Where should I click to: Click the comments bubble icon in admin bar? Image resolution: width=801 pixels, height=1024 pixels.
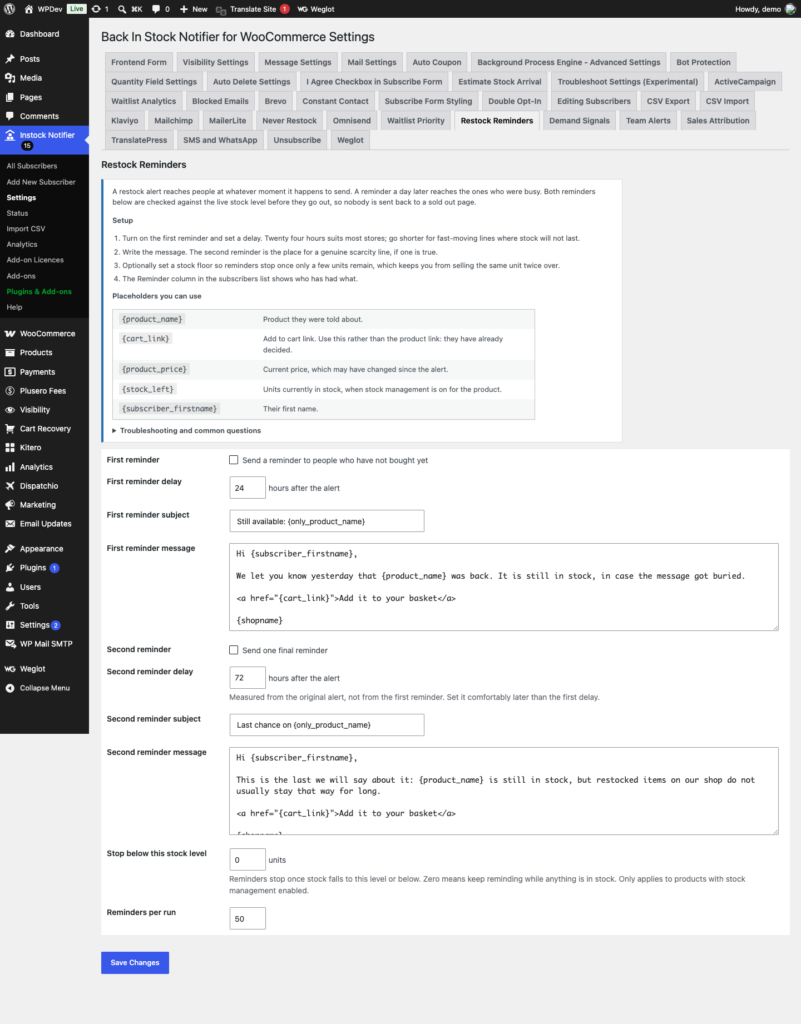(155, 9)
